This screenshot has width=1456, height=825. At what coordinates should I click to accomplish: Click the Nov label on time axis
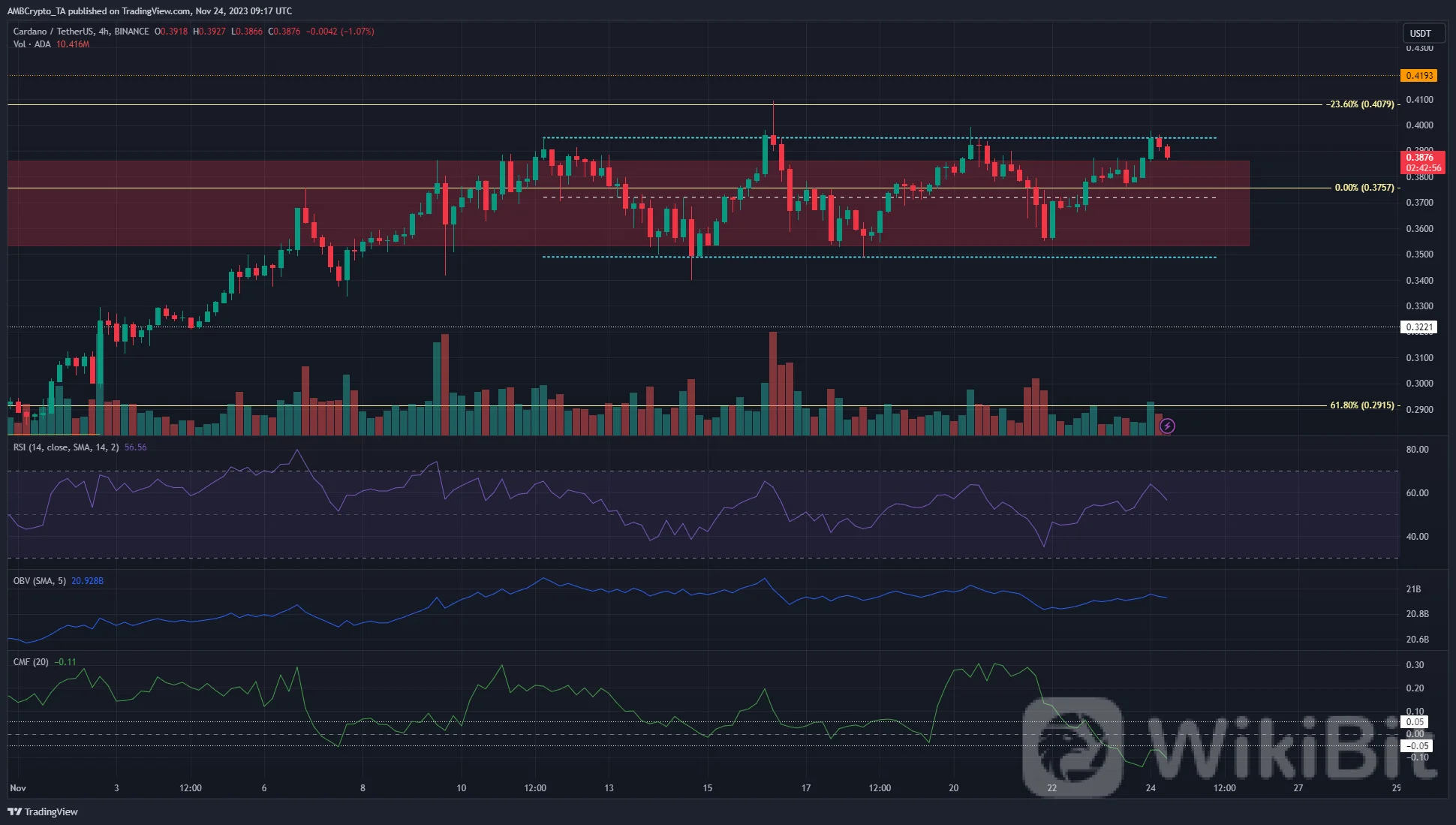pyautogui.click(x=18, y=788)
